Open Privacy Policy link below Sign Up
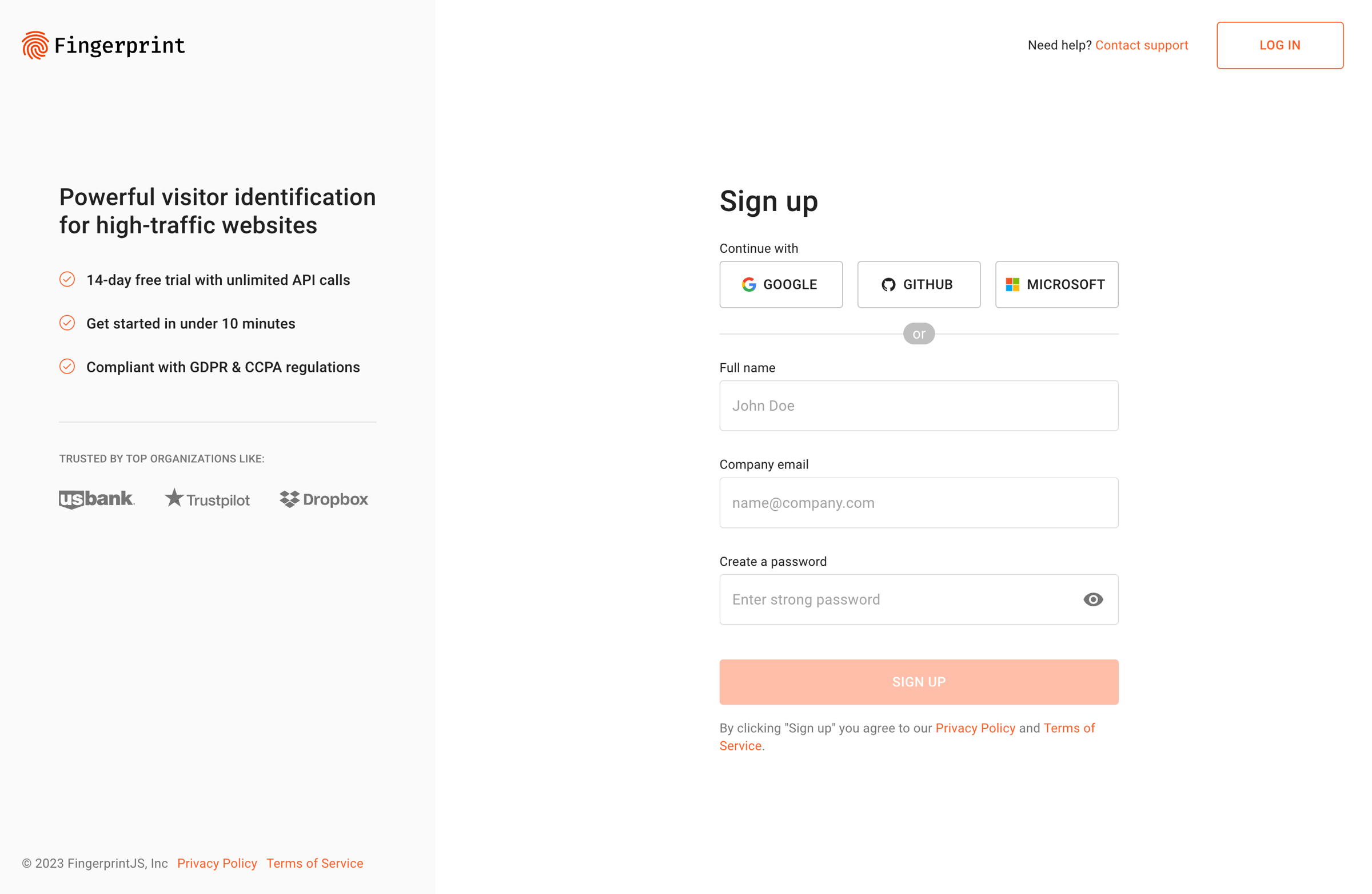 coord(975,728)
